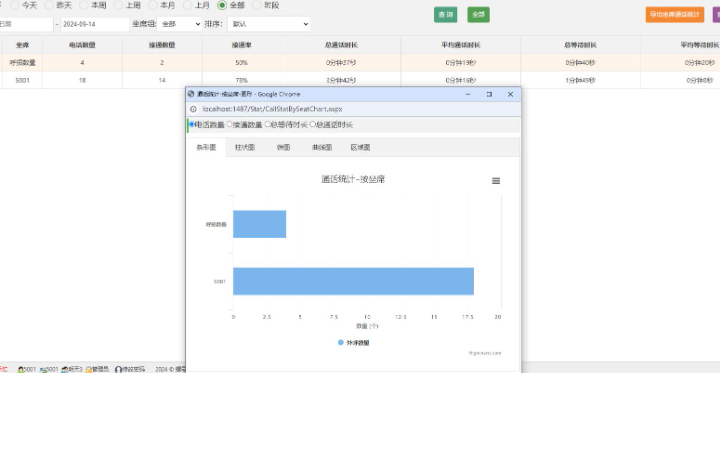Choose 接通数量 radio in chart popup
This screenshot has width=720, height=450.
pyautogui.click(x=230, y=124)
